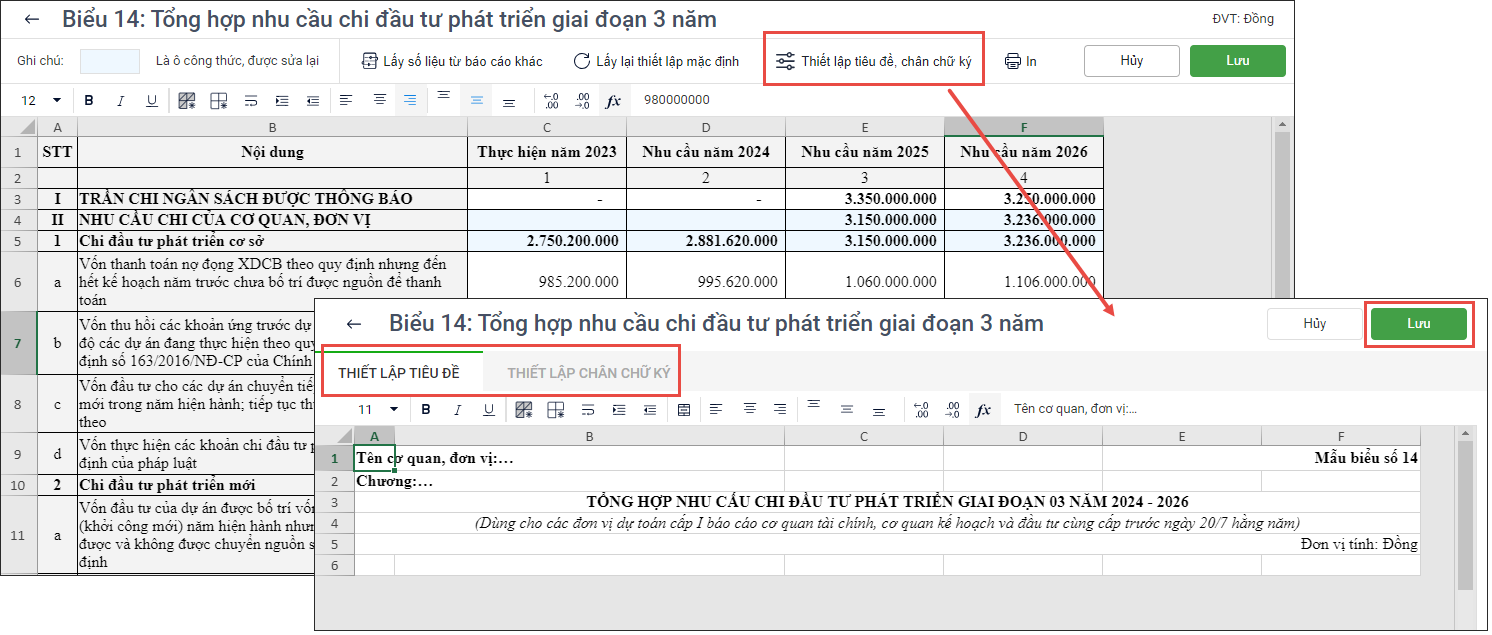Click formula bar showing Tên cơ quan, đơn vị
The image size is (1492, 635).
1200,409
